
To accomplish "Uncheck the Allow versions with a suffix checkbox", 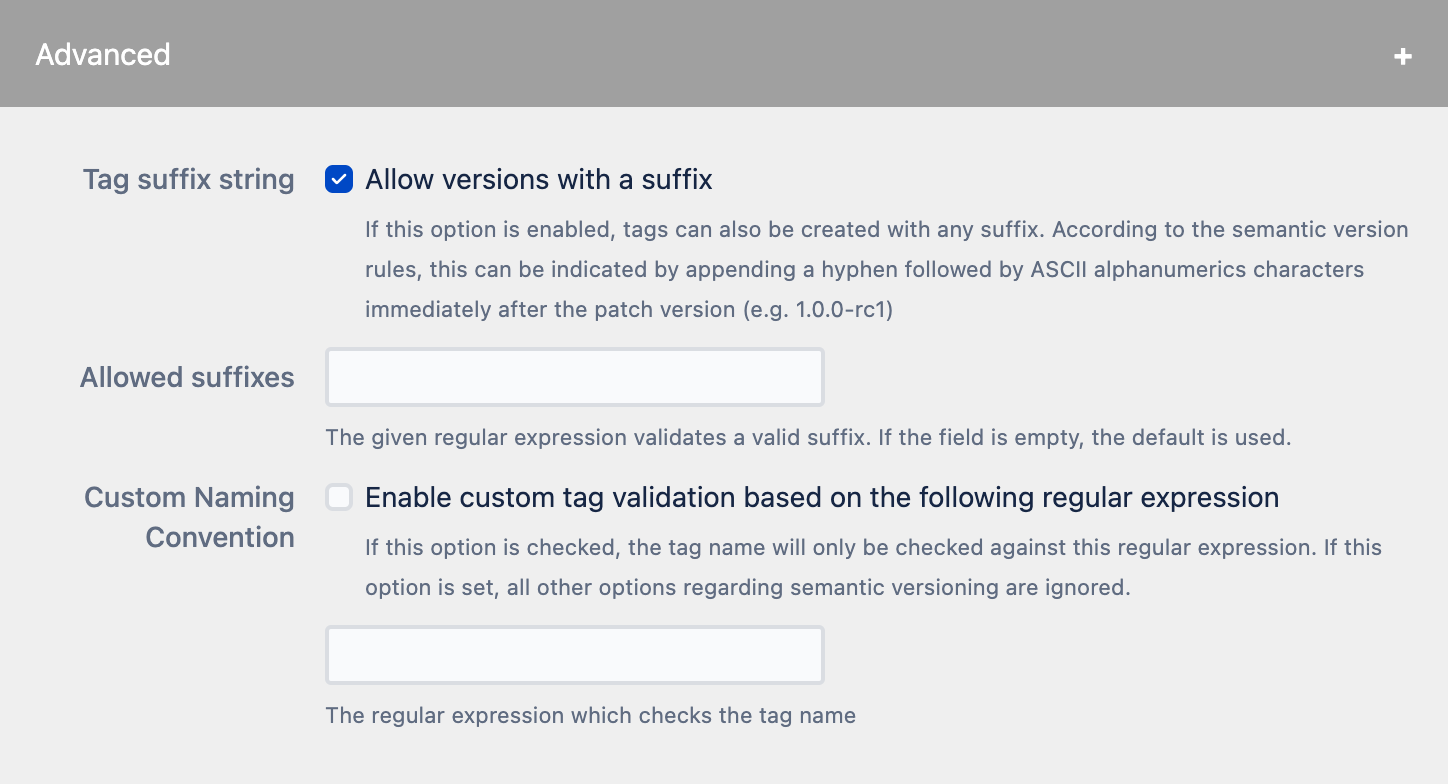I will pyautogui.click(x=339, y=180).
